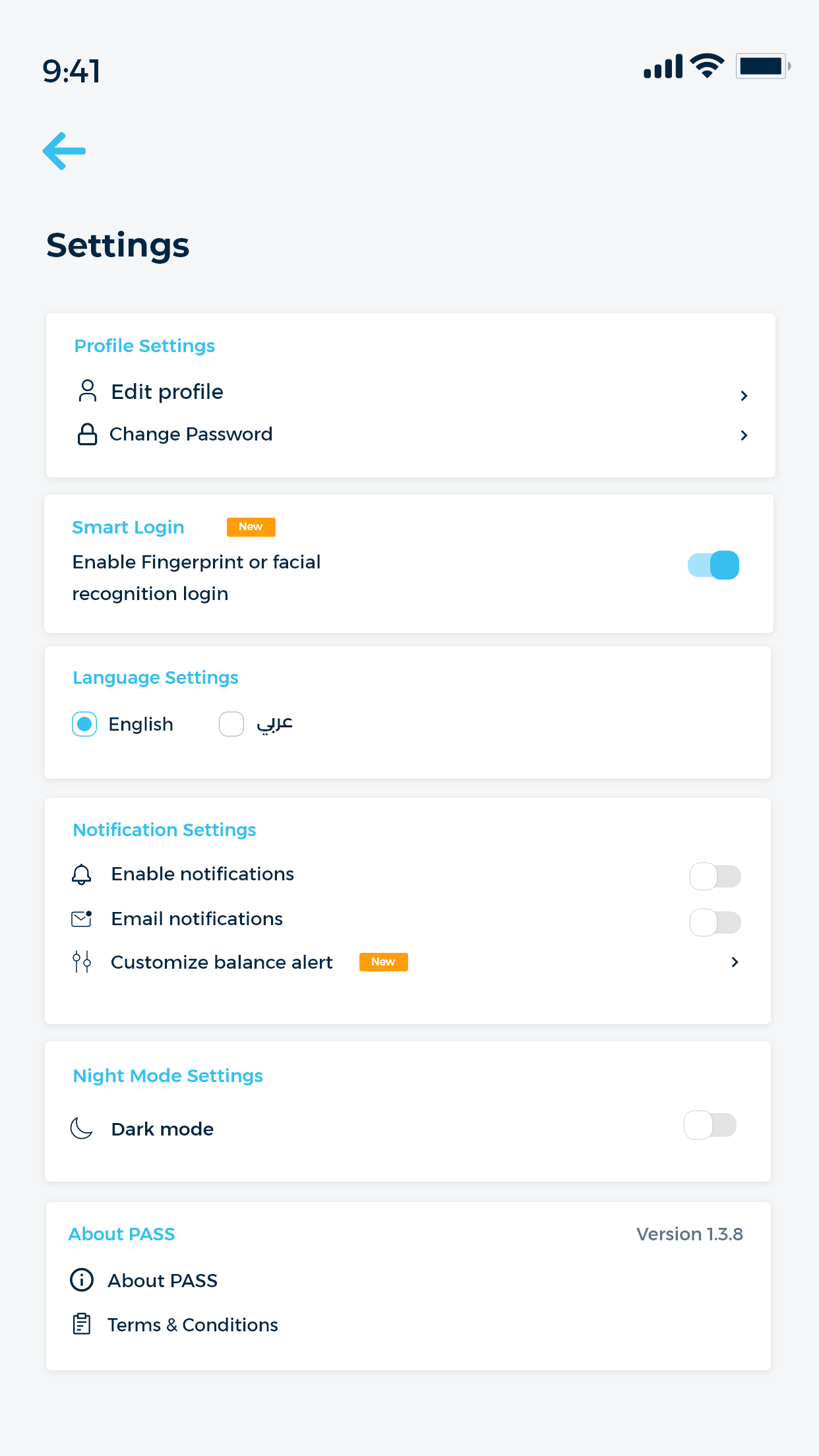Select the Arabic language option

pyautogui.click(x=231, y=724)
